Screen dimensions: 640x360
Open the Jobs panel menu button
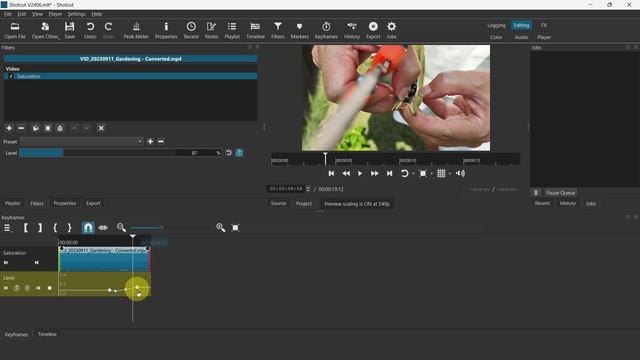pyautogui.click(x=536, y=193)
